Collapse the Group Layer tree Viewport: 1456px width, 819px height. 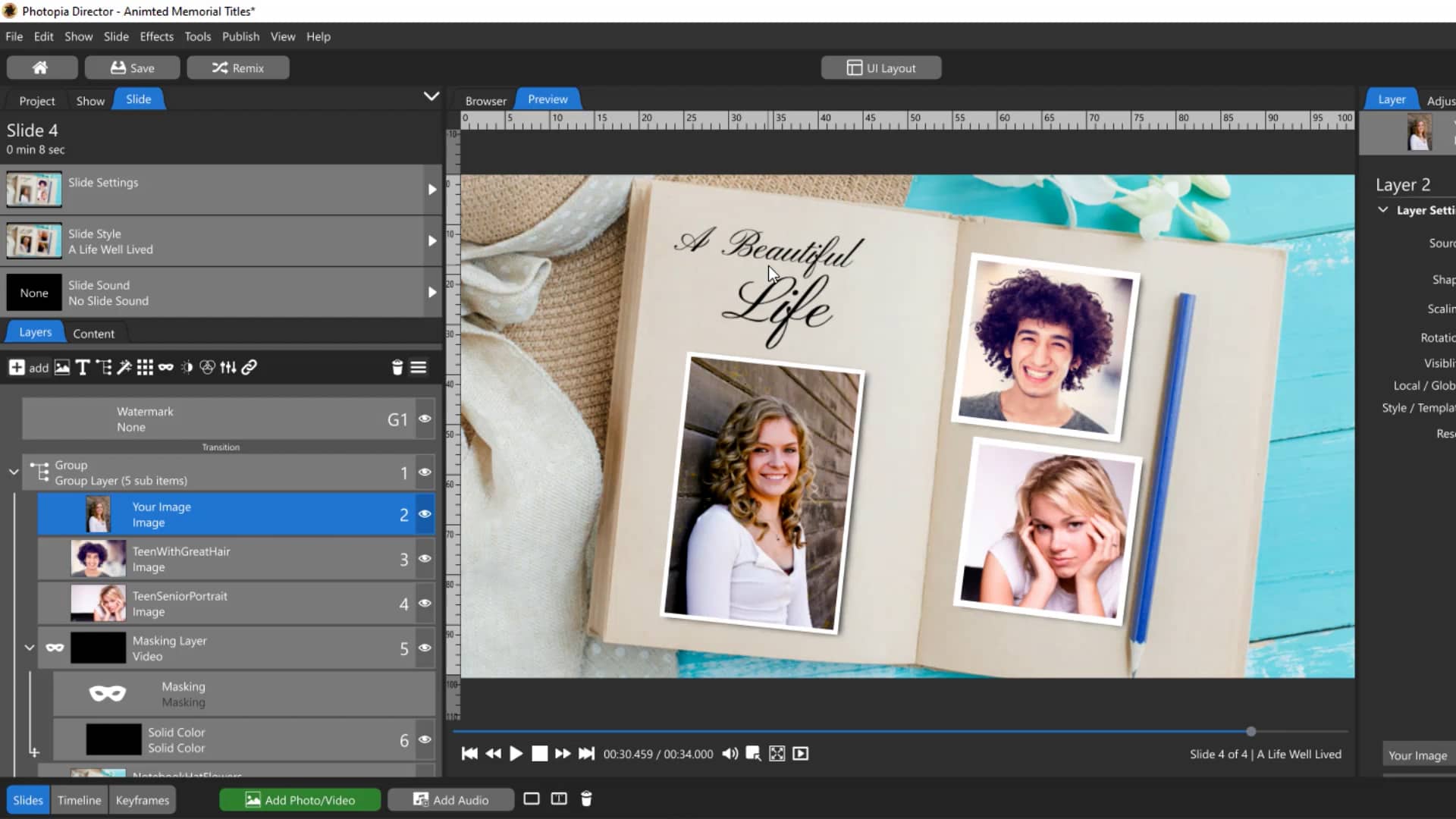[x=14, y=472]
